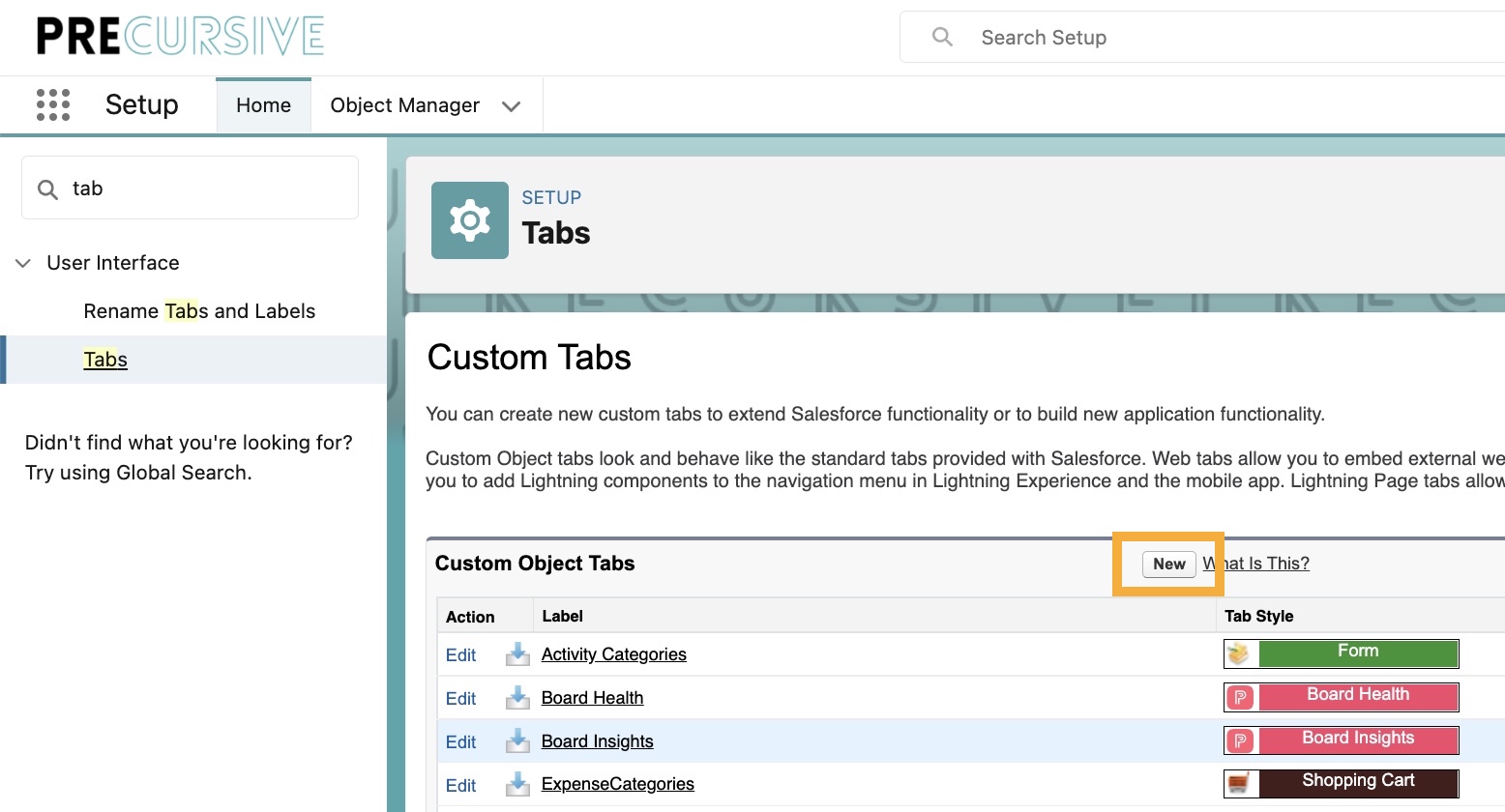Click the magnifier icon in Search Setup
Screen dimensions: 1505x812
pyautogui.click(x=942, y=37)
